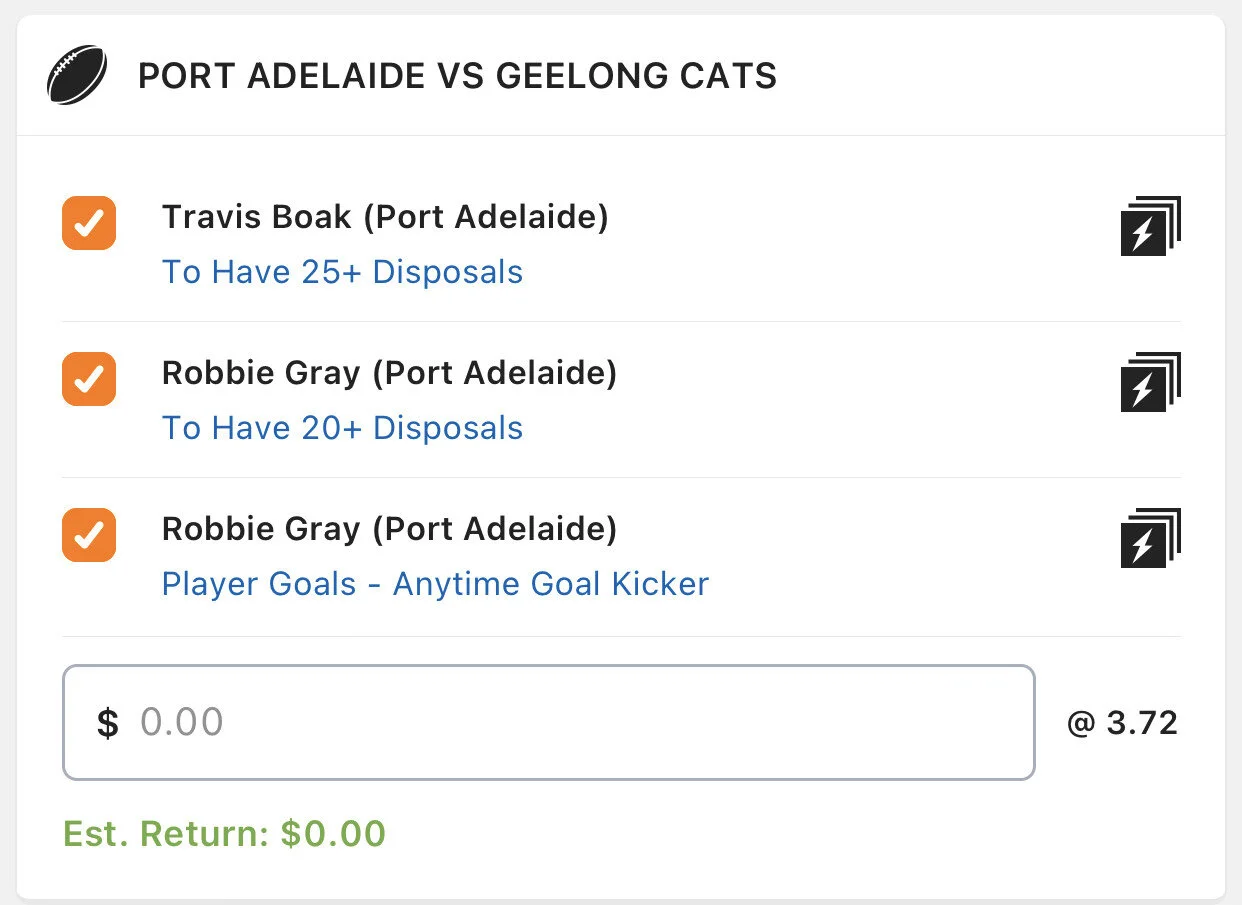Click the 0.00 placeholder in the stake box
Image resolution: width=1242 pixels, height=905 pixels.
[x=181, y=722]
